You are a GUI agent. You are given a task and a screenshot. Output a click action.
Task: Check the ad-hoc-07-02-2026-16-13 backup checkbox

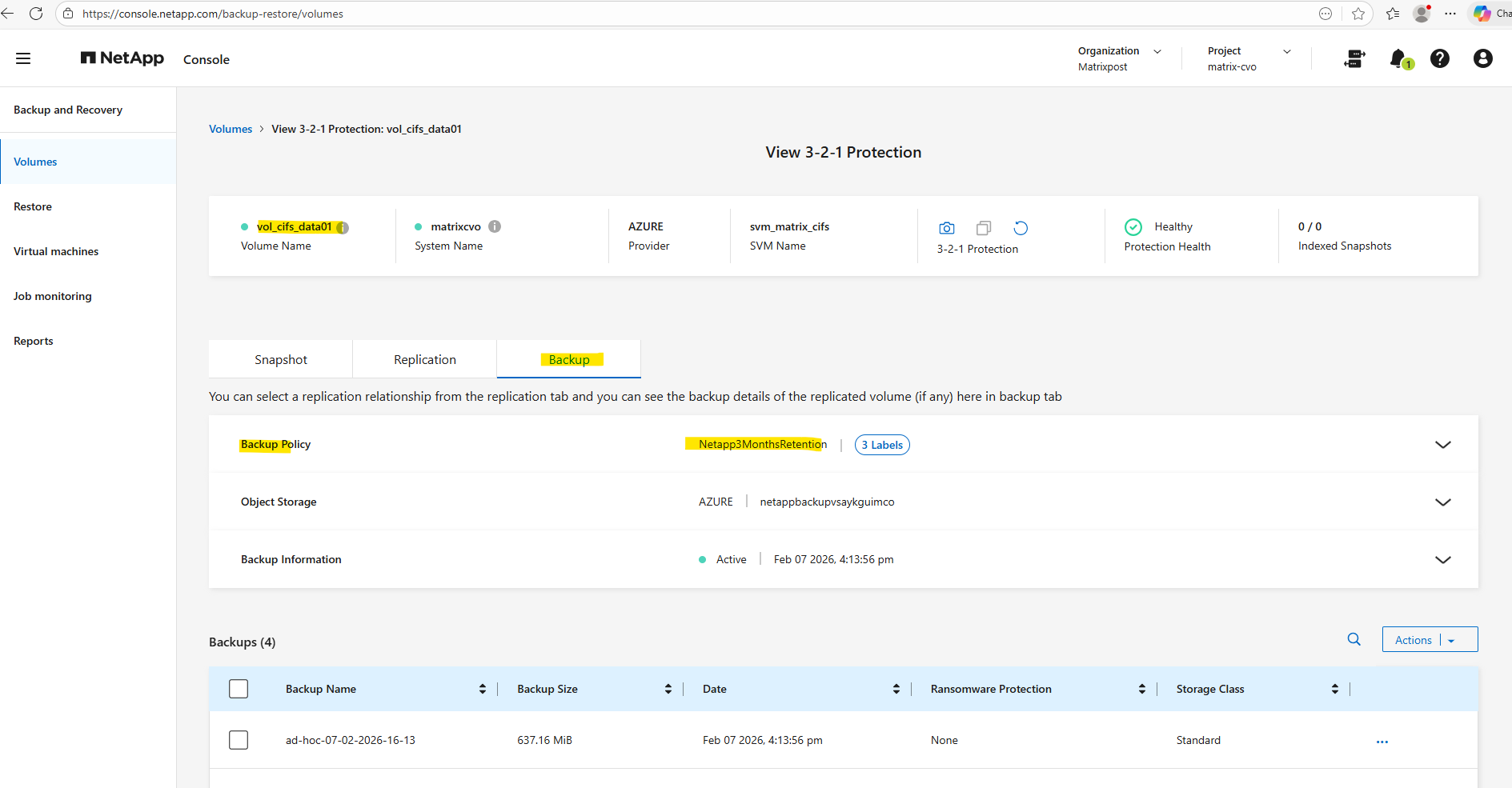click(x=239, y=740)
